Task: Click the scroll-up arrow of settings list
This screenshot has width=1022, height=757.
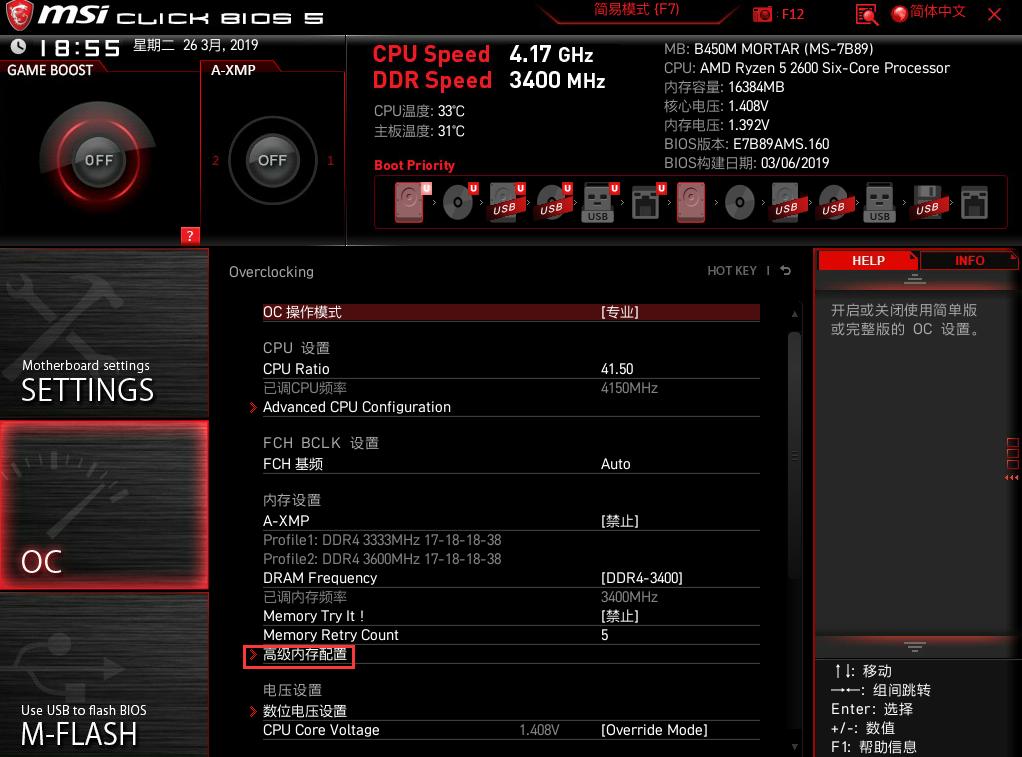Action: point(795,314)
